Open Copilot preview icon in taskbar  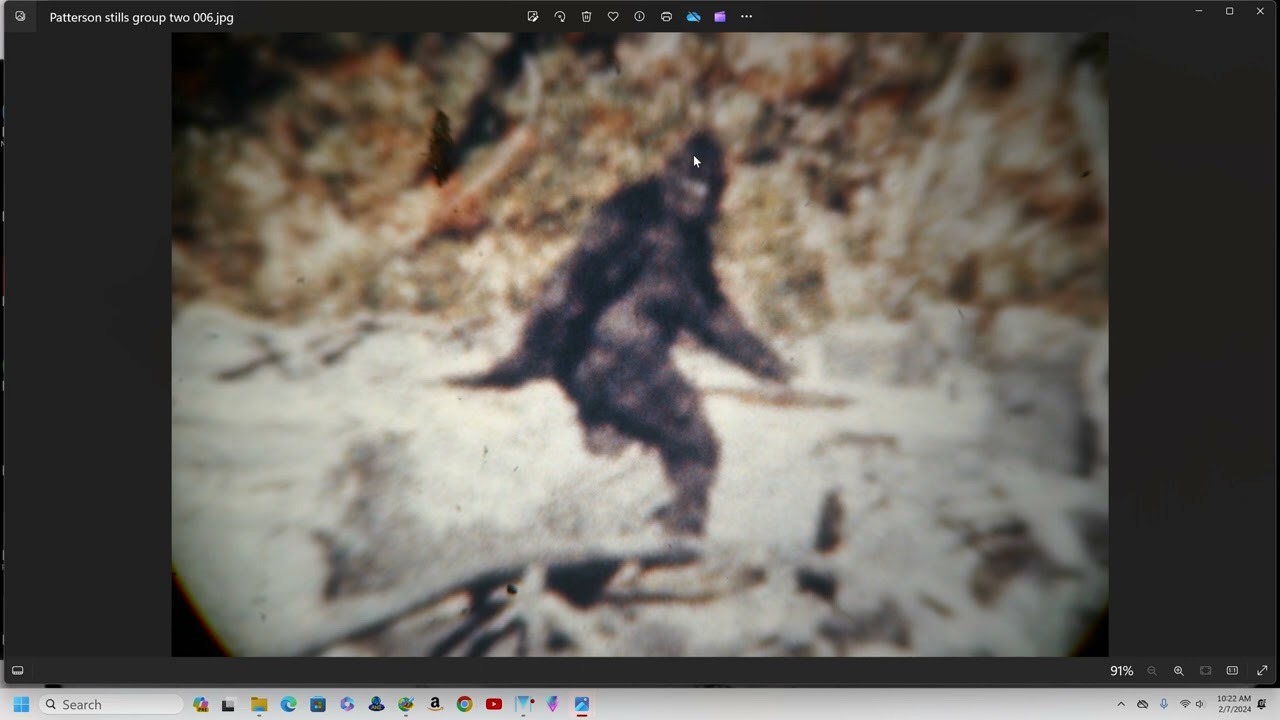(201, 704)
